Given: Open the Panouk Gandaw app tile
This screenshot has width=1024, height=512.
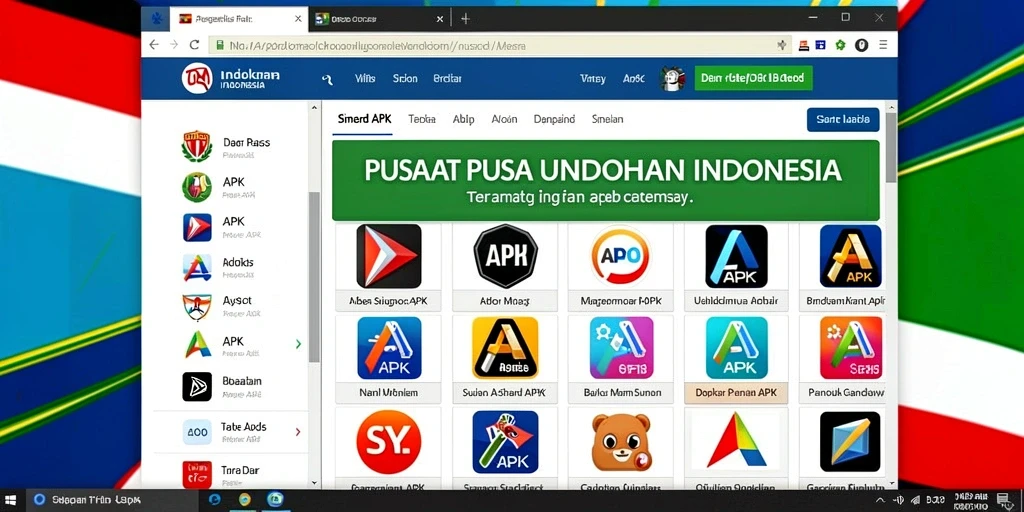Looking at the screenshot, I should (843, 359).
